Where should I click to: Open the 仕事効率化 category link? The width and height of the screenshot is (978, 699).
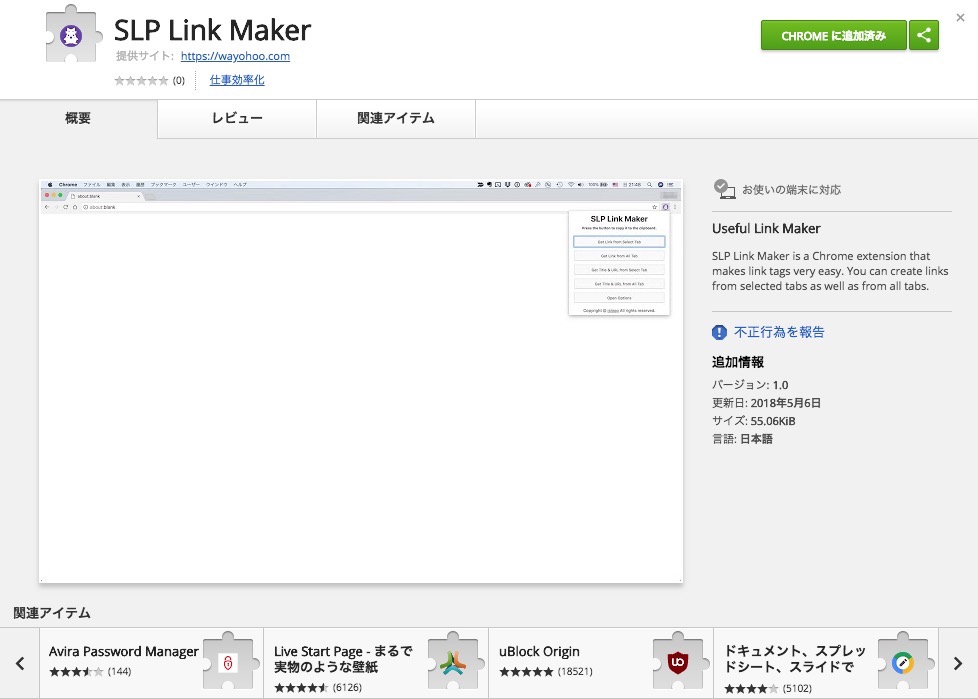(x=237, y=80)
